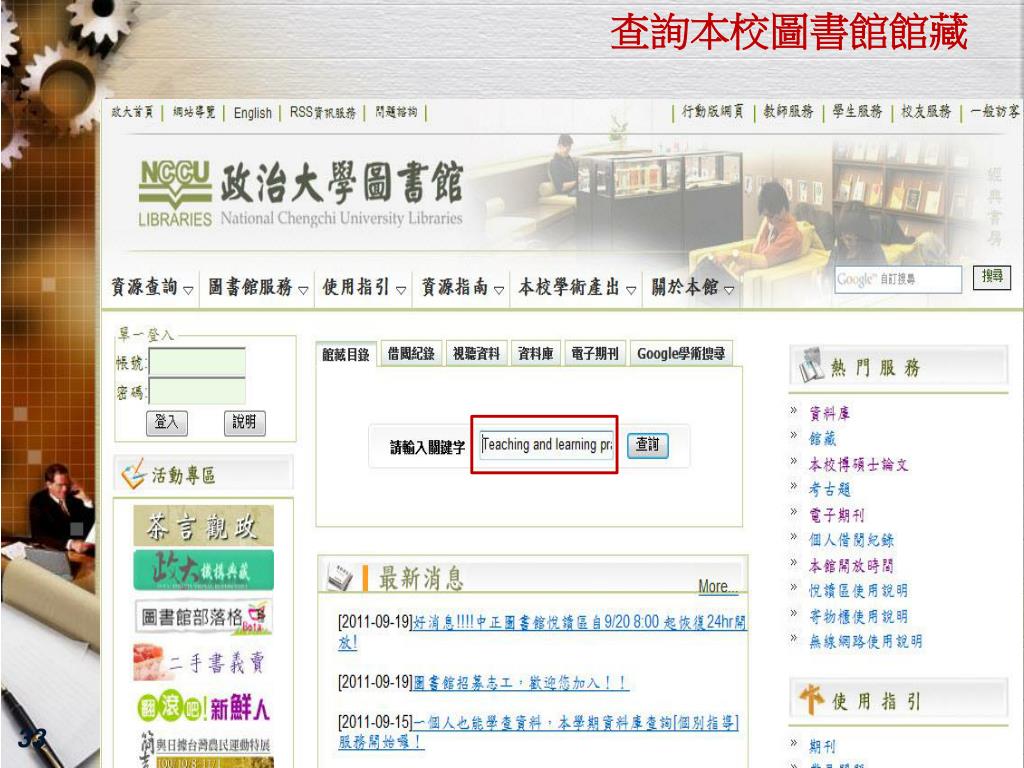Open the 政大首頁 link

click(x=132, y=112)
